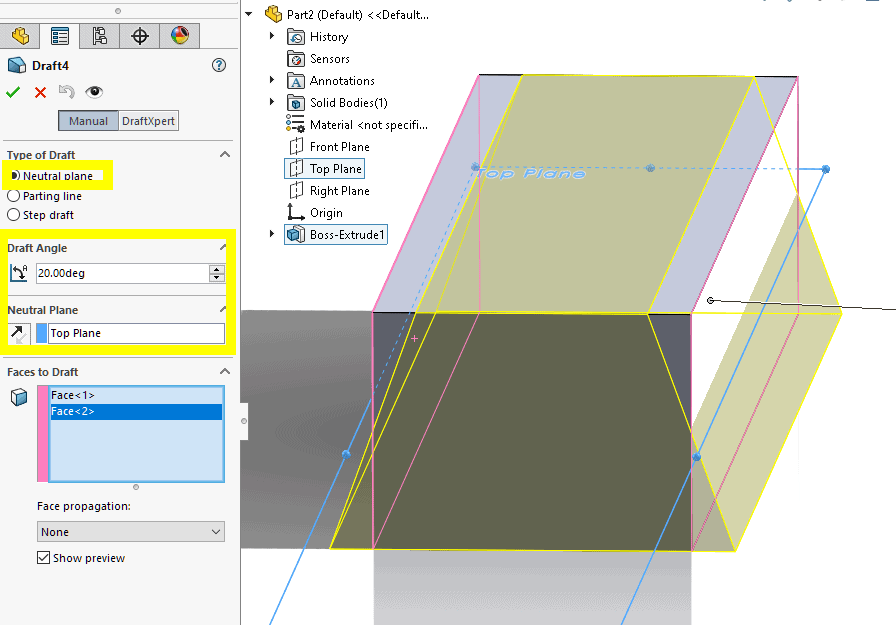
Task: Collapse the Faces to Draft section
Action: pyautogui.click(x=225, y=371)
